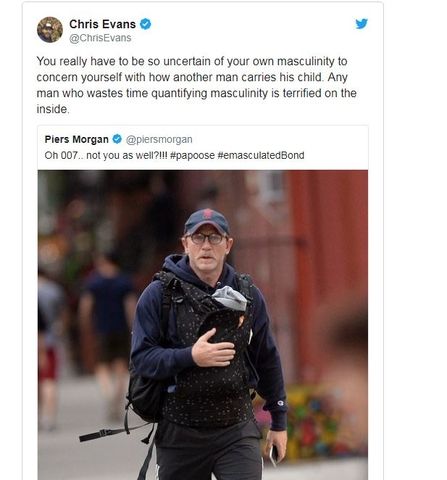Visit the @ChrisEvans handle

(x=100, y=38)
